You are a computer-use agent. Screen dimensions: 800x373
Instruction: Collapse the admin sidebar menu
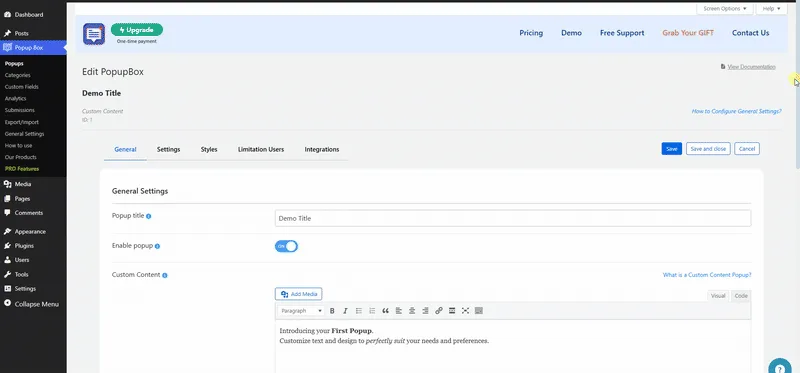33,304
